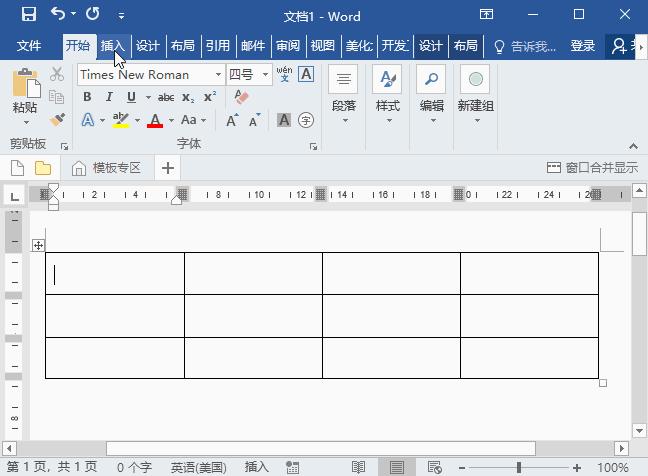The image size is (648, 476).
Task: Open the font dialog launcher
Action: point(313,146)
